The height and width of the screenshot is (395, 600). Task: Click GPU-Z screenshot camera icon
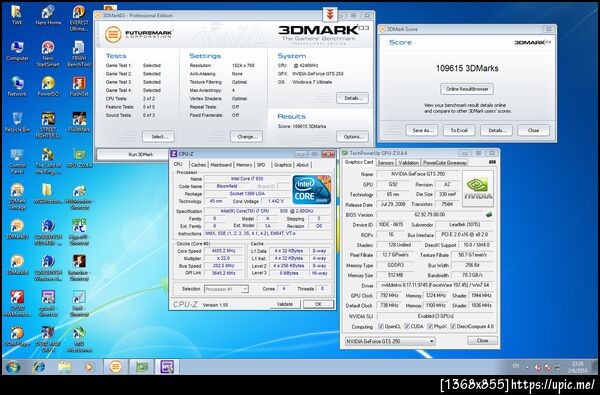click(x=492, y=162)
